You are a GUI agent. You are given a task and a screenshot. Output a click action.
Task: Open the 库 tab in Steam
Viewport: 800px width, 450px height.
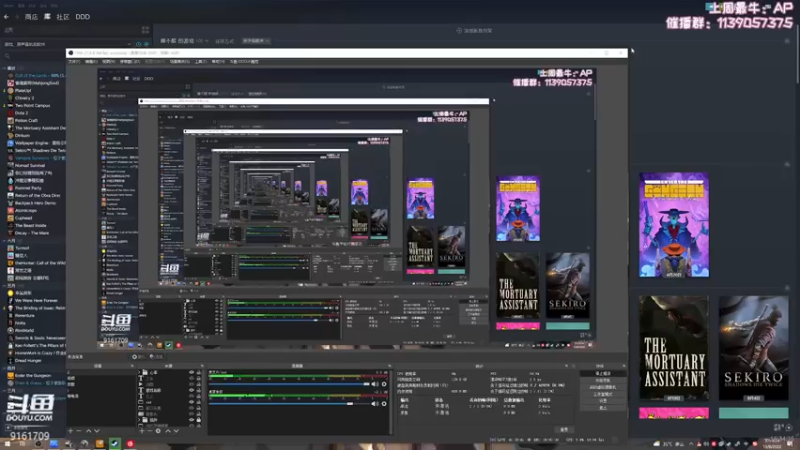pos(47,17)
